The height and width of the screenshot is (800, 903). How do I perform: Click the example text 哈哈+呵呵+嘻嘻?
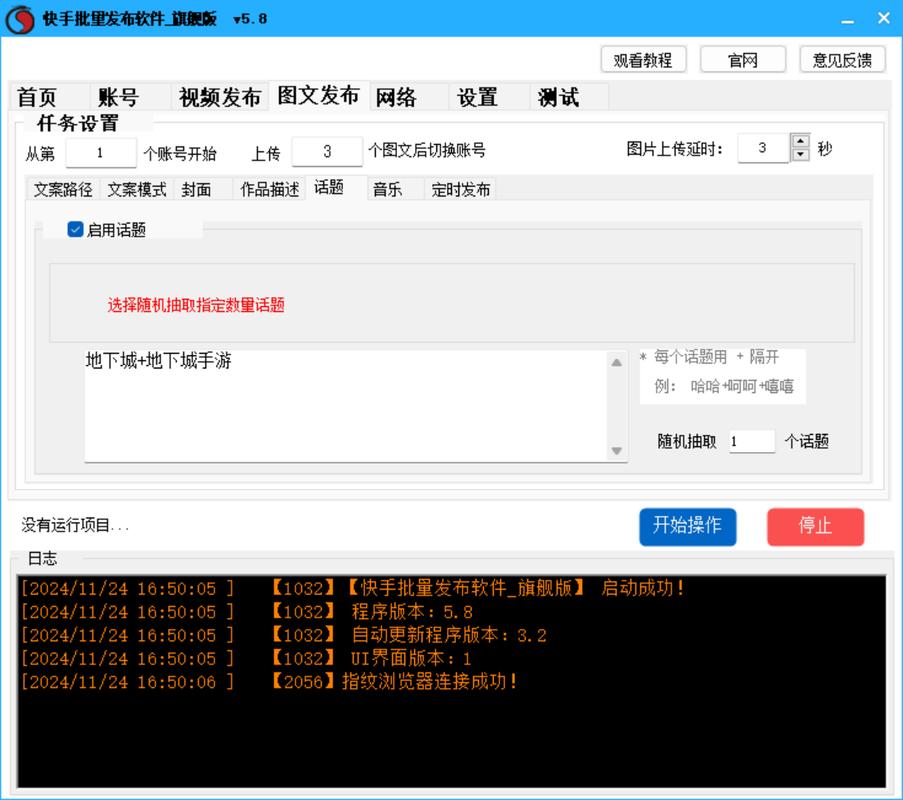tap(742, 386)
